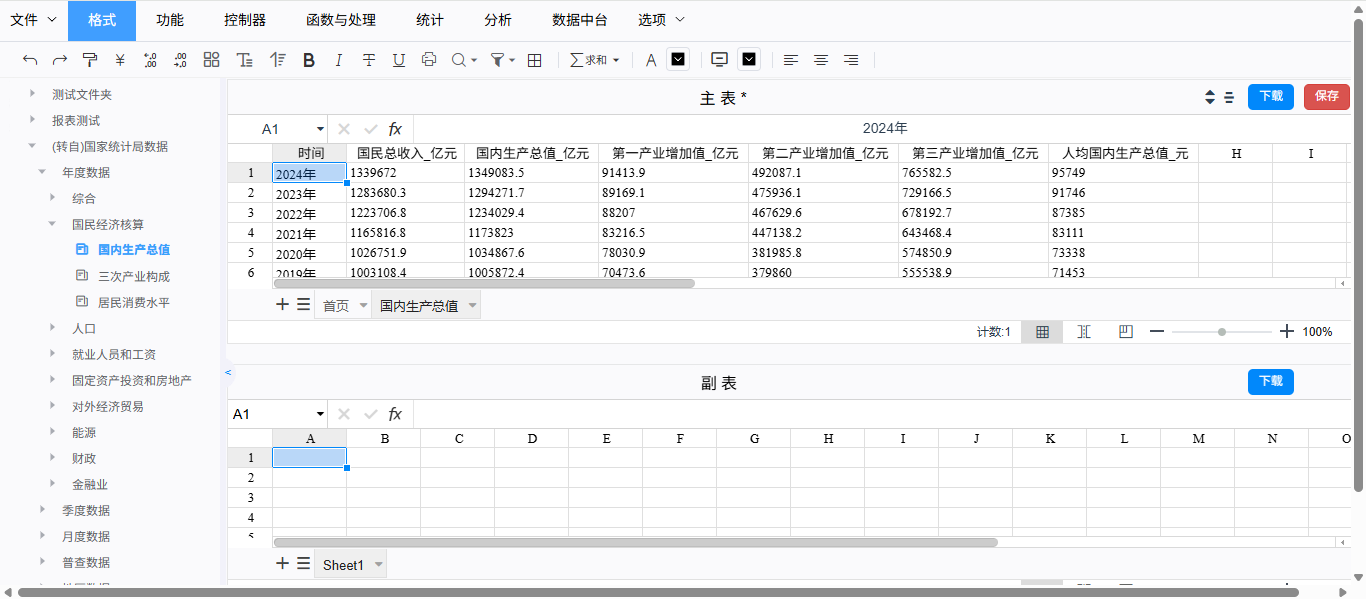Open the font color swatch beside the A icon
Screen dimensions: 1366x599
(679, 60)
